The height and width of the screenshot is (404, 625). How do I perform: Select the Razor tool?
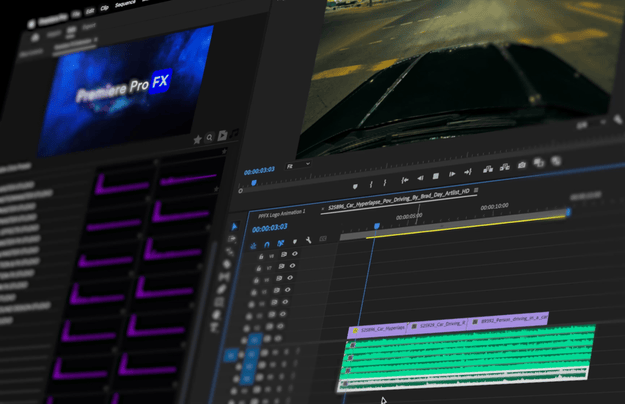pos(227,264)
